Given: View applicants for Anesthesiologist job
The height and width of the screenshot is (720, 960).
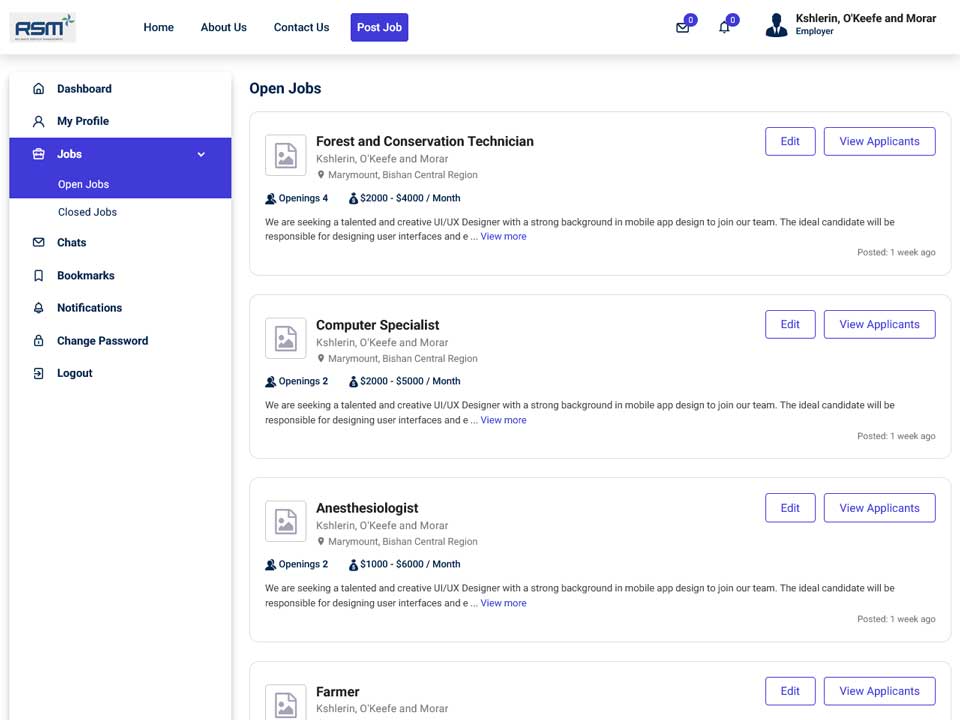Looking at the screenshot, I should tap(879, 508).
